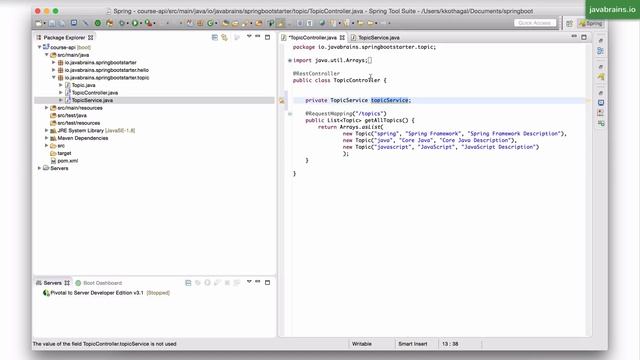Viewport: 640px width, 360px height.
Task: Toggle Link with Editor in Package Explorer
Action: coord(224,37)
